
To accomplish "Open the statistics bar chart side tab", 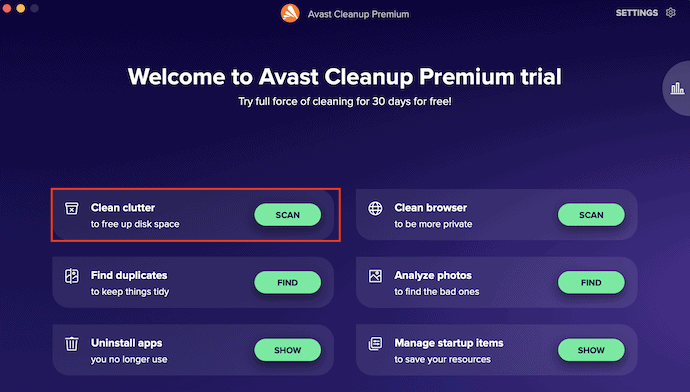I will [x=677, y=88].
